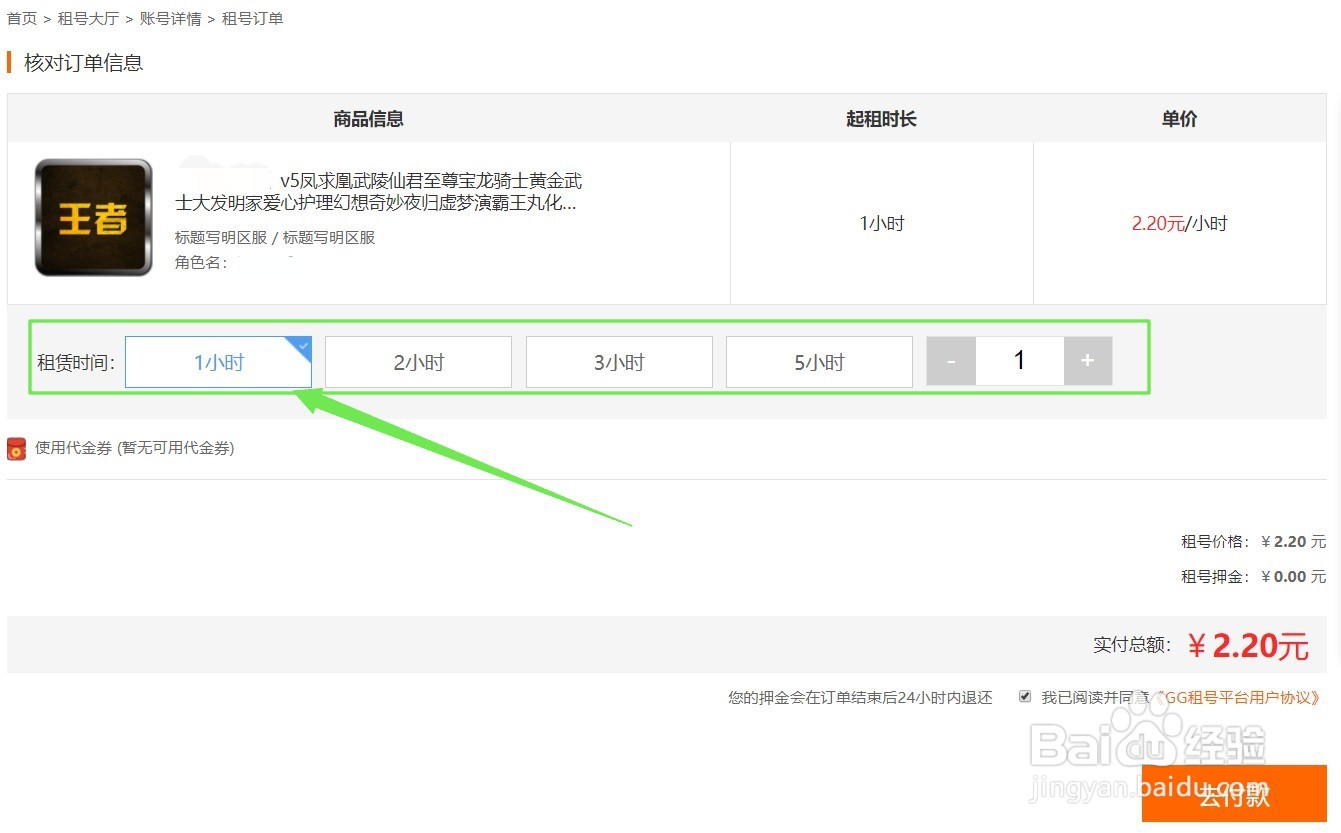Click the plus icon to increase quantity
Viewport: 1341px width, 833px height.
(1087, 360)
